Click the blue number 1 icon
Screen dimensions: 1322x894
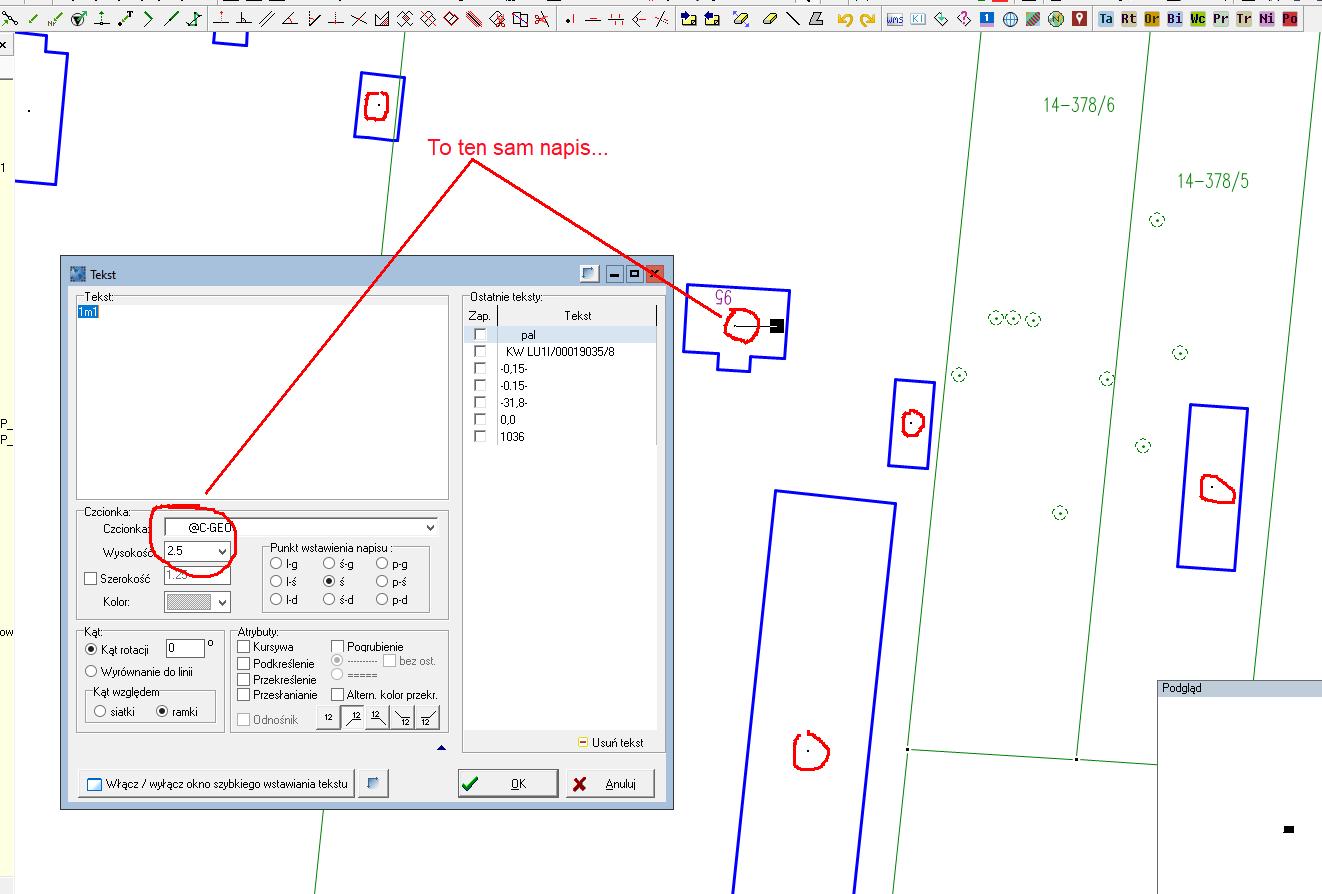987,19
